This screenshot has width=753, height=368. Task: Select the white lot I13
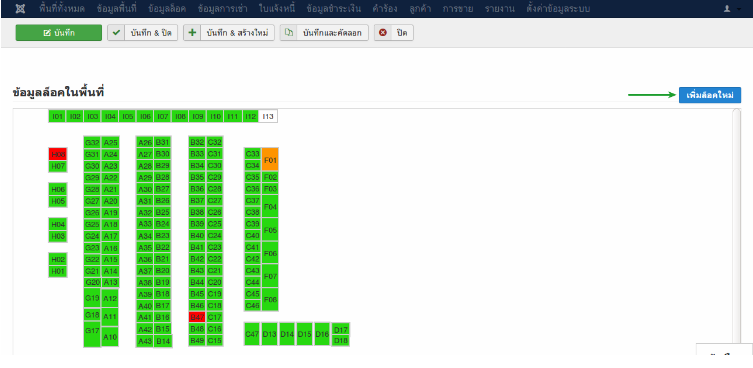[268, 116]
